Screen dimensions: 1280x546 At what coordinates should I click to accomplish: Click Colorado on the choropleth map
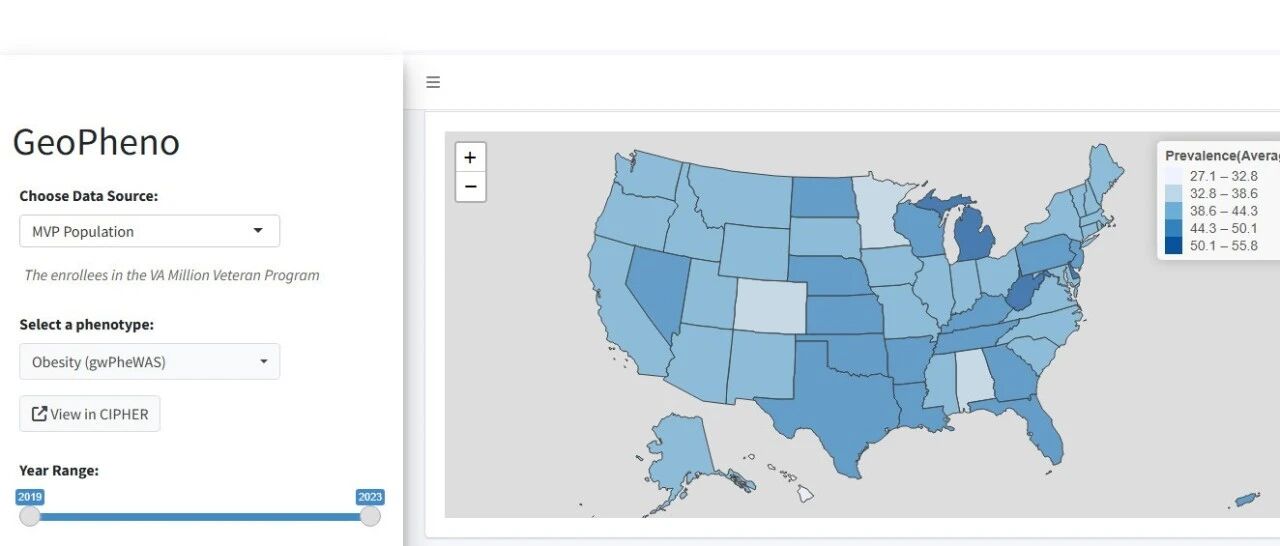(x=768, y=304)
